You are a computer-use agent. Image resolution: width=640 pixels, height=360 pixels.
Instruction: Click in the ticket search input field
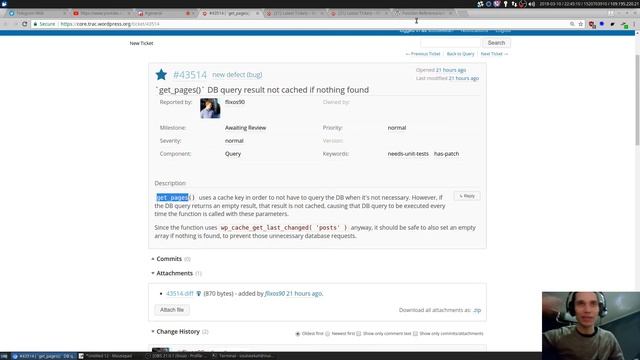tap(451, 43)
